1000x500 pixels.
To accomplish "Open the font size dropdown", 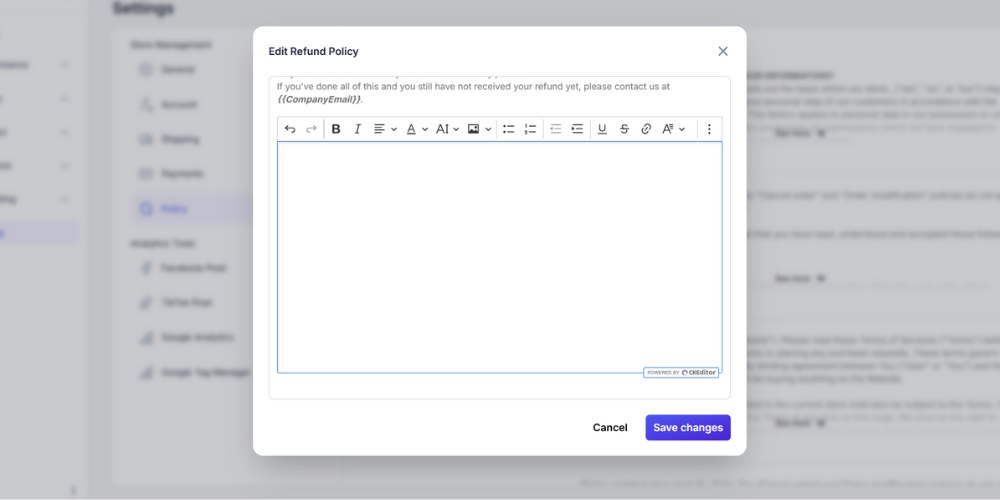I will pos(448,129).
